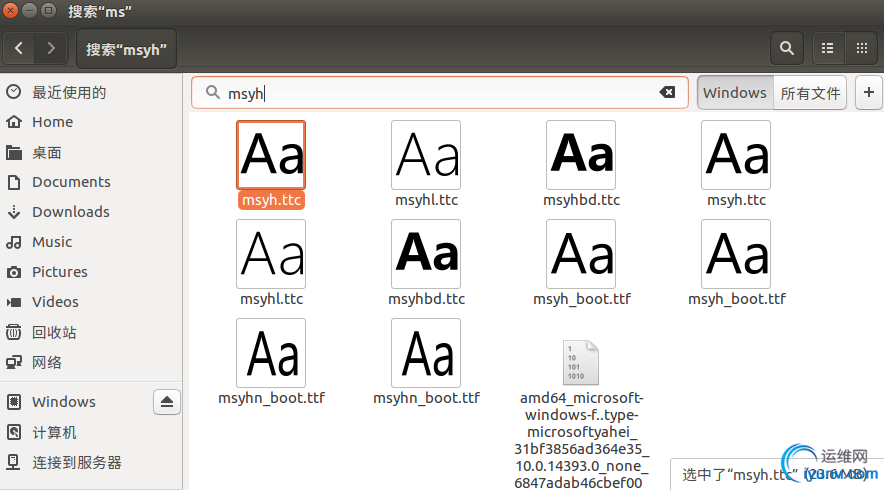This screenshot has height=490, width=884.
Task: Switch to list view
Action: (x=828, y=48)
